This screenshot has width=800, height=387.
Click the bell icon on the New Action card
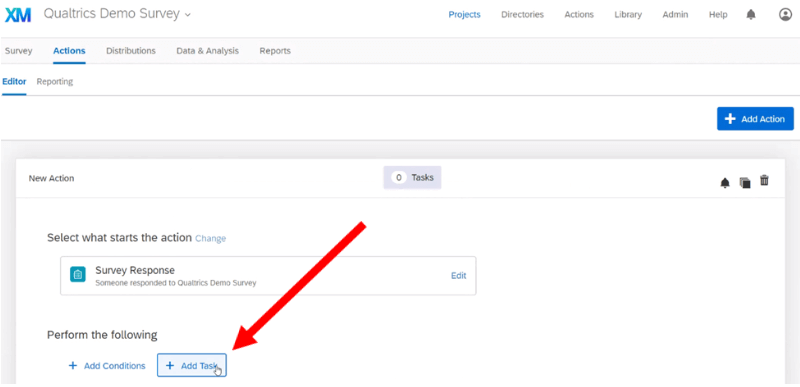(x=725, y=183)
